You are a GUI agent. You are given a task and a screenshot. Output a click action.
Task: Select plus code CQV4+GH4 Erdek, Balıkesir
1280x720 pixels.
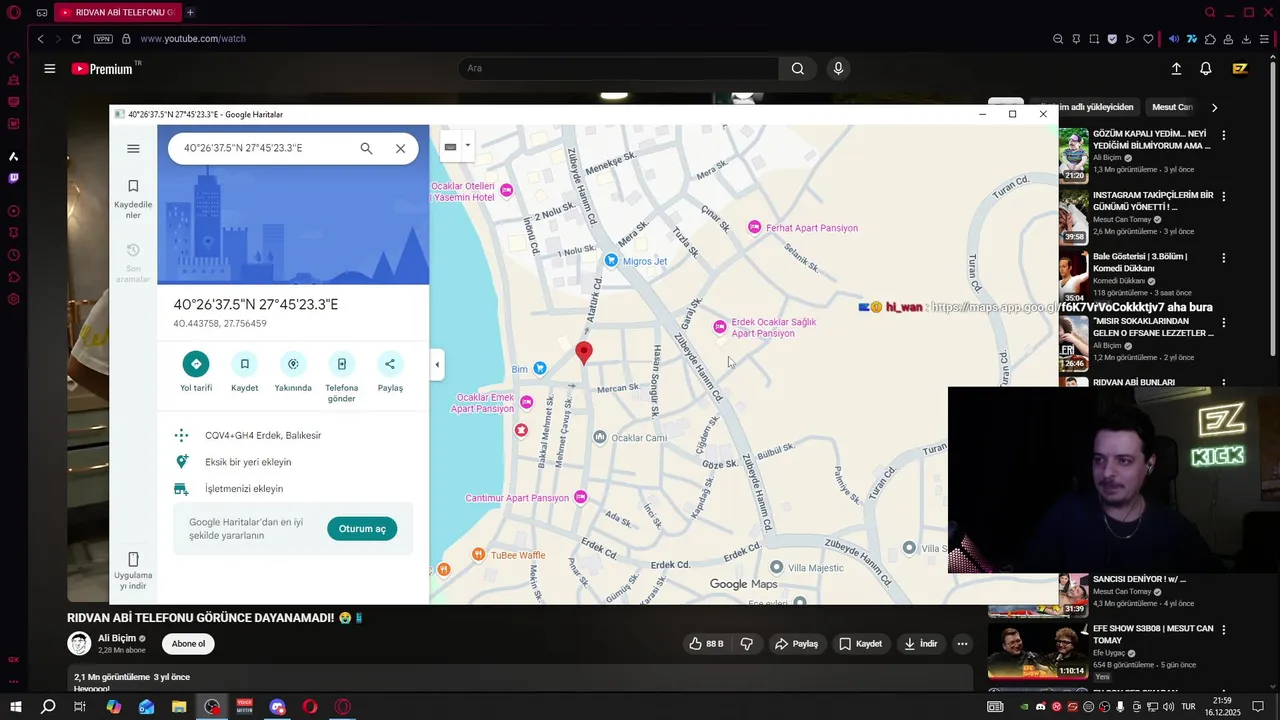pyautogui.click(x=263, y=435)
